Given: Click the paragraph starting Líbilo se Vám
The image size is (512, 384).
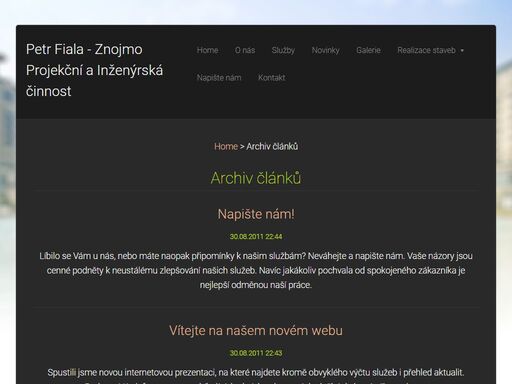Looking at the screenshot, I should [256, 270].
